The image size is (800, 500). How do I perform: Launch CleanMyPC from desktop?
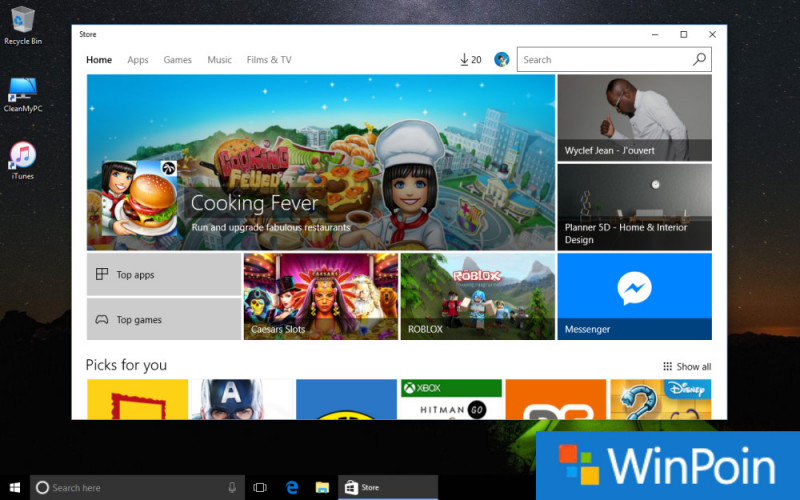pyautogui.click(x=22, y=94)
